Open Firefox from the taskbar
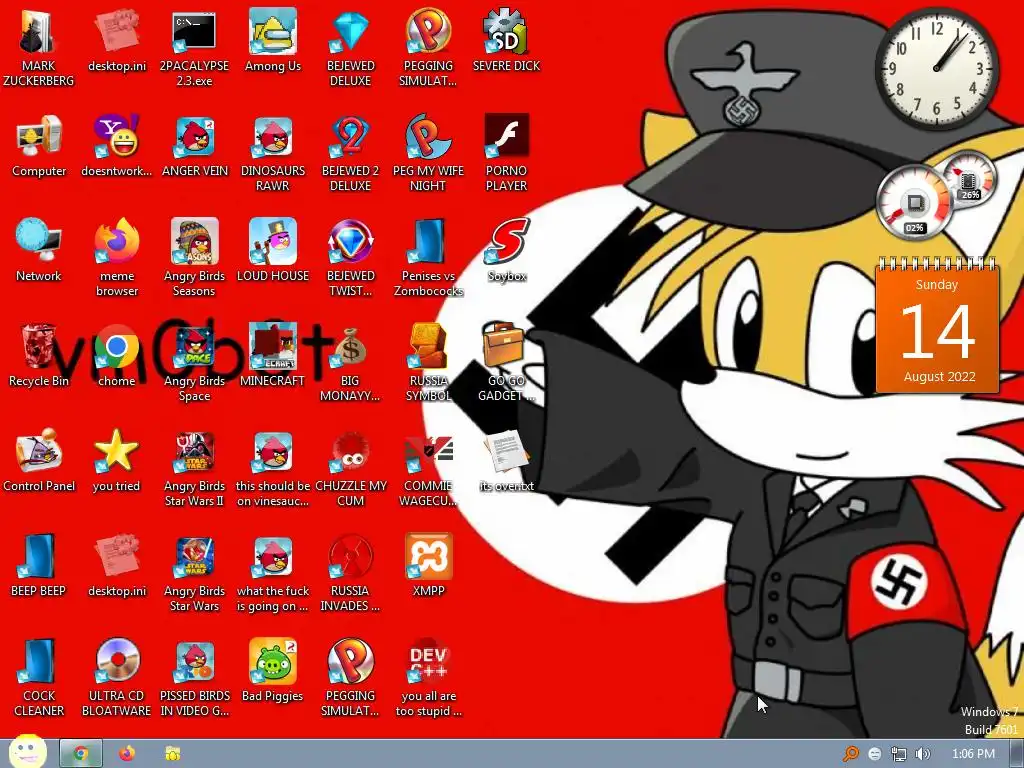 coord(127,754)
